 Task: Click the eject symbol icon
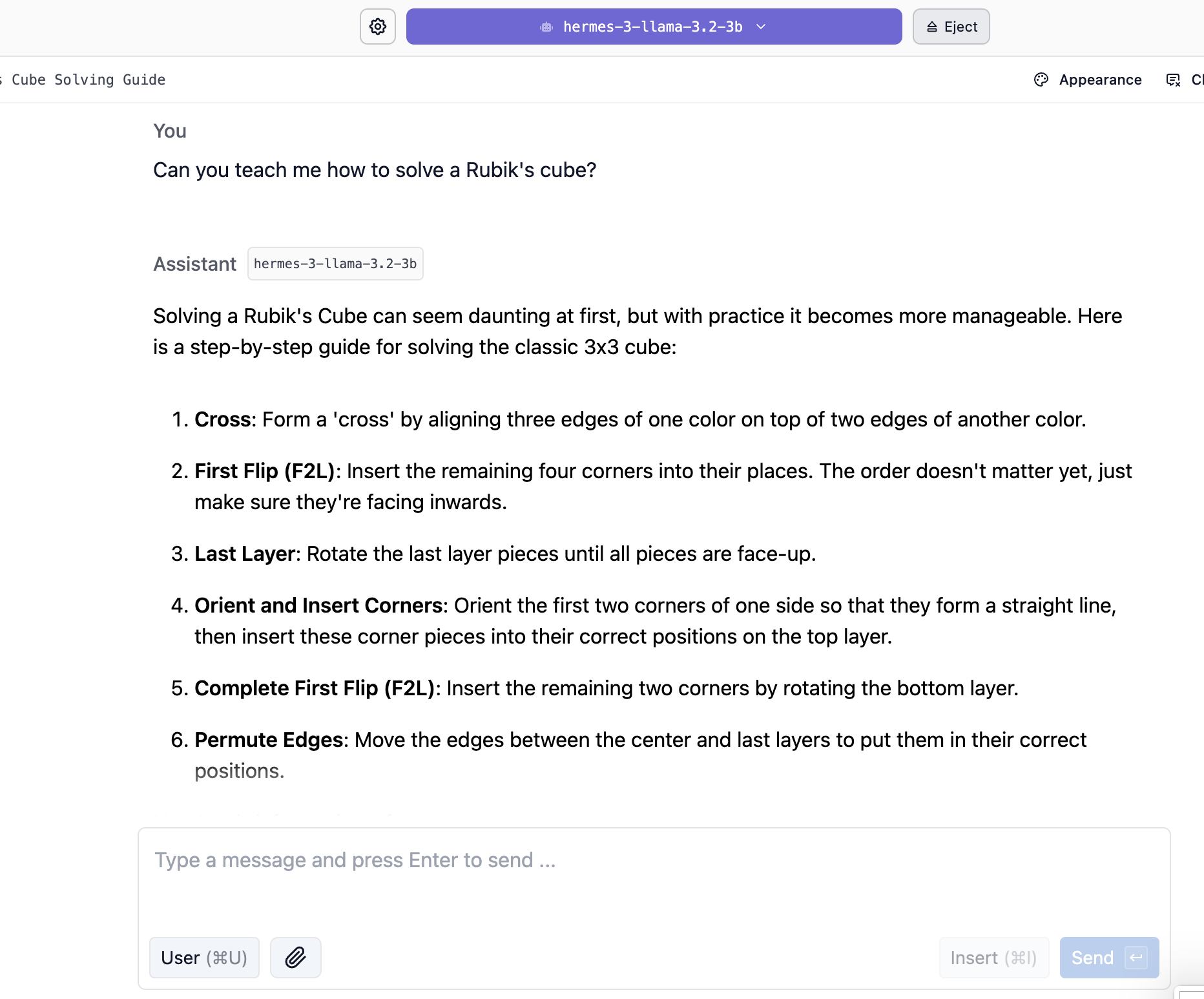(x=932, y=27)
